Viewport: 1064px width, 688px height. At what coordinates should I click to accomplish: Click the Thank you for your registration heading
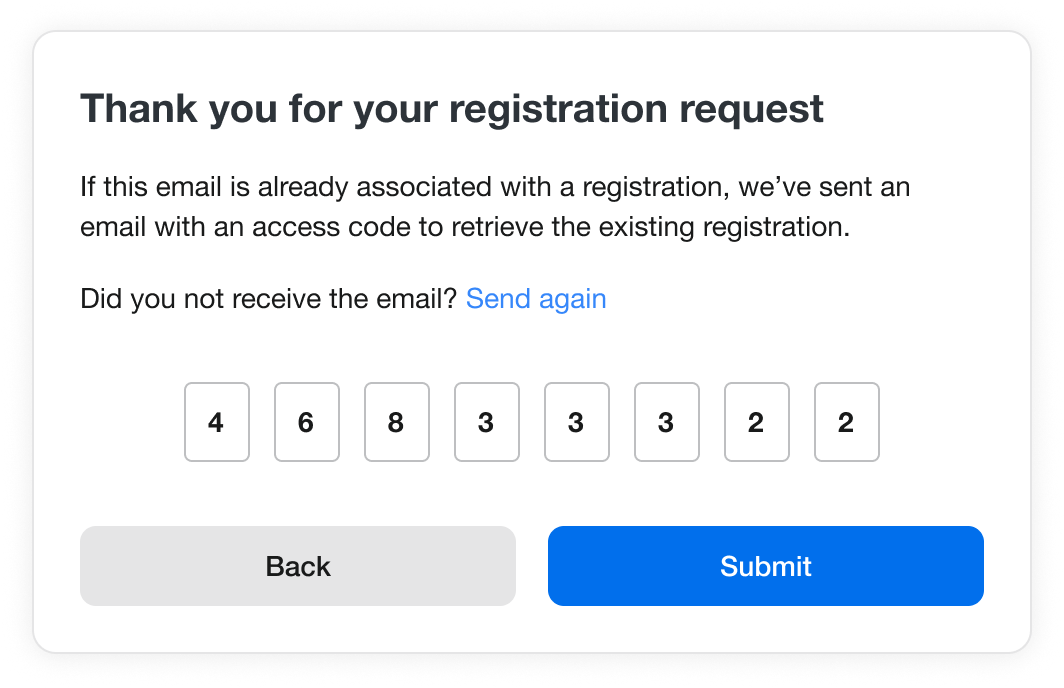point(452,109)
